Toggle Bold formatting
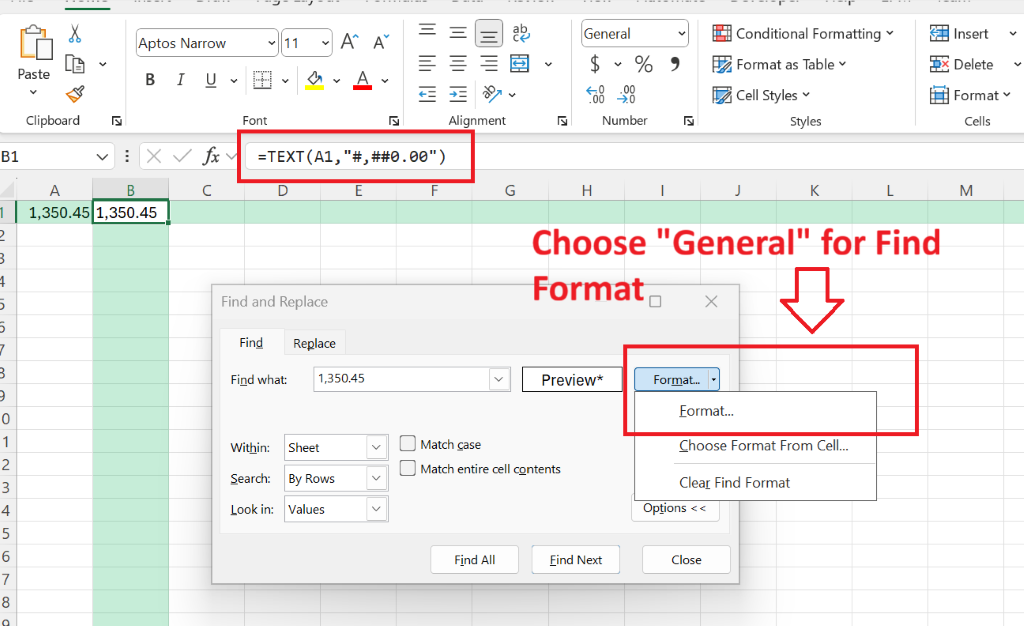1024x626 pixels. [150, 80]
